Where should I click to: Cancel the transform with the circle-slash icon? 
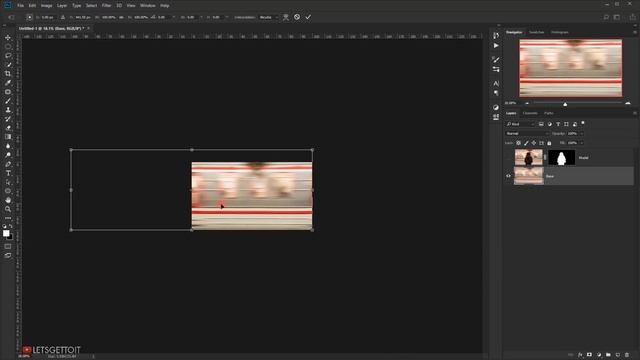point(297,17)
